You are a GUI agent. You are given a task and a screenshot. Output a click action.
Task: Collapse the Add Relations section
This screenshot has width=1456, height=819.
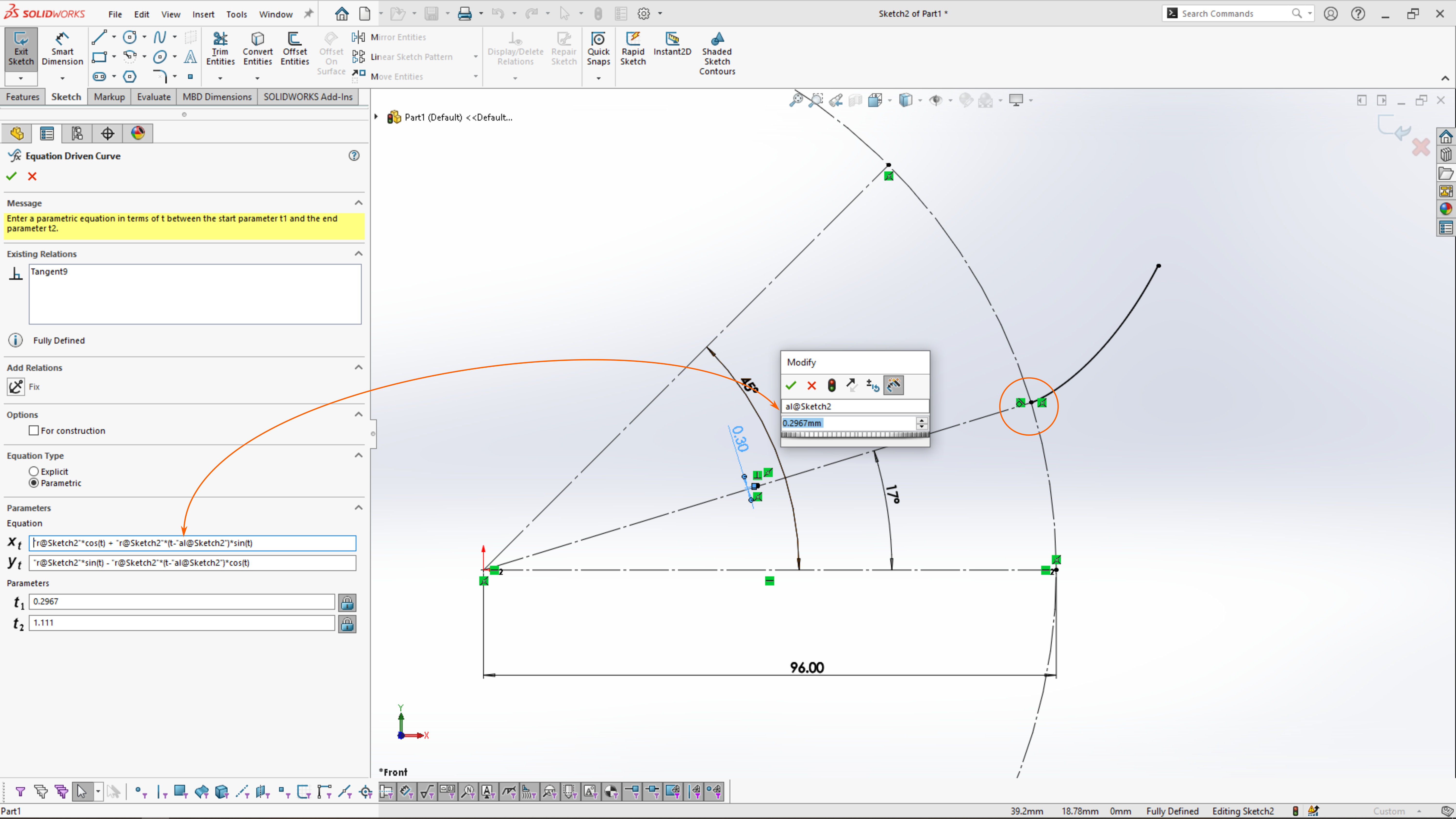(x=358, y=367)
